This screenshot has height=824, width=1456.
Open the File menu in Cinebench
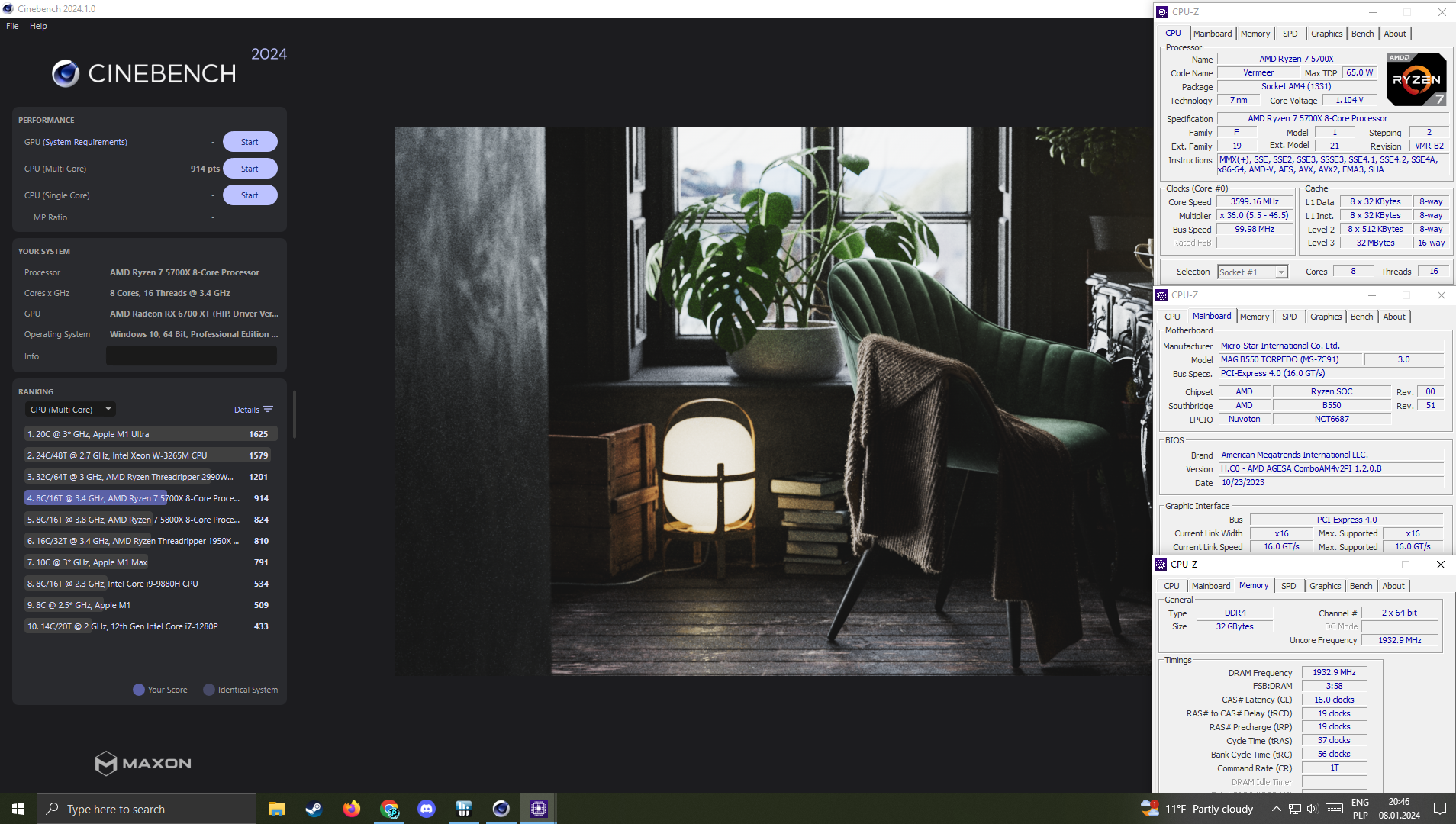[x=12, y=26]
